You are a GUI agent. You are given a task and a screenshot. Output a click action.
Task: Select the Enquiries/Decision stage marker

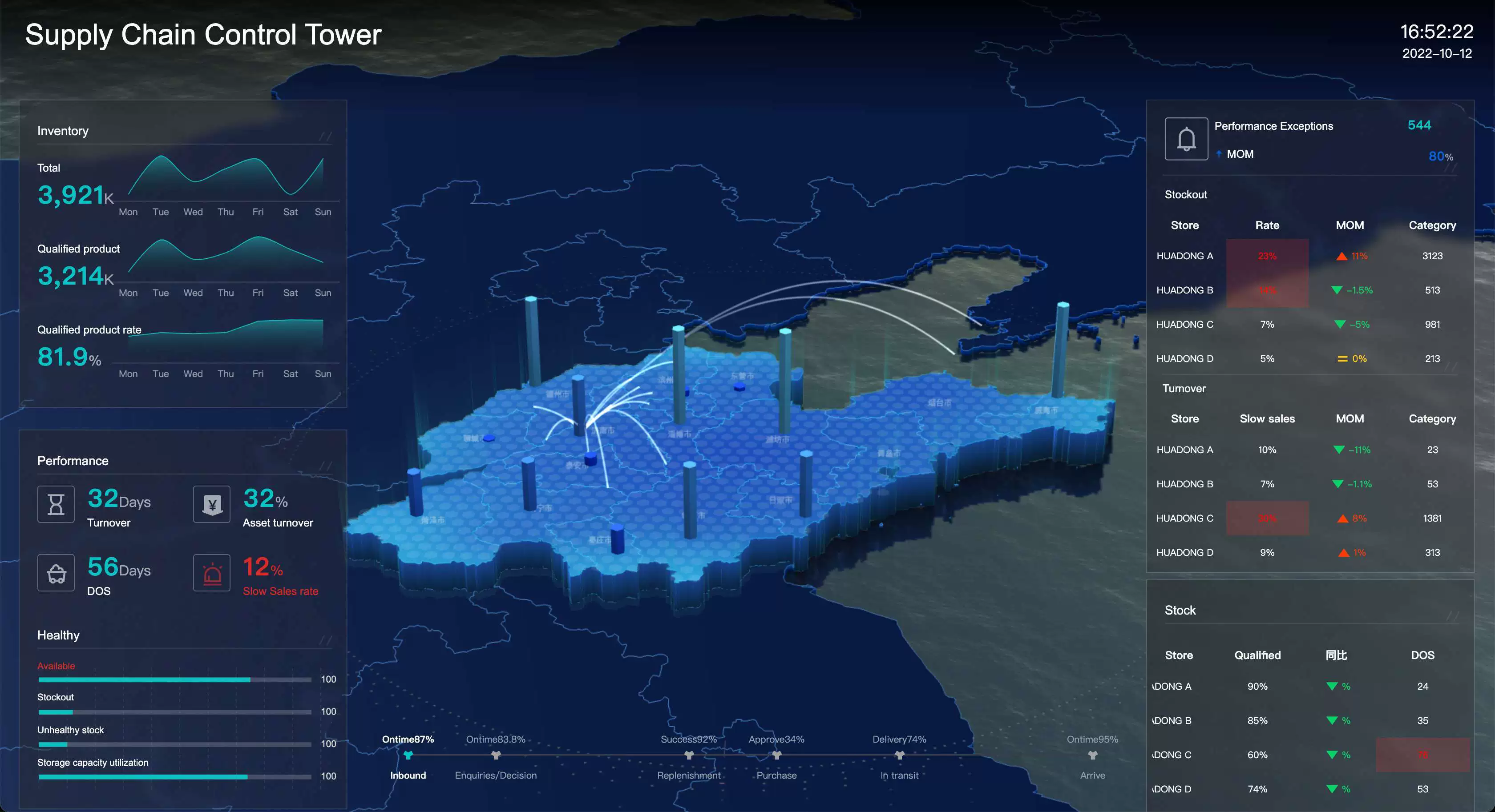click(496, 755)
